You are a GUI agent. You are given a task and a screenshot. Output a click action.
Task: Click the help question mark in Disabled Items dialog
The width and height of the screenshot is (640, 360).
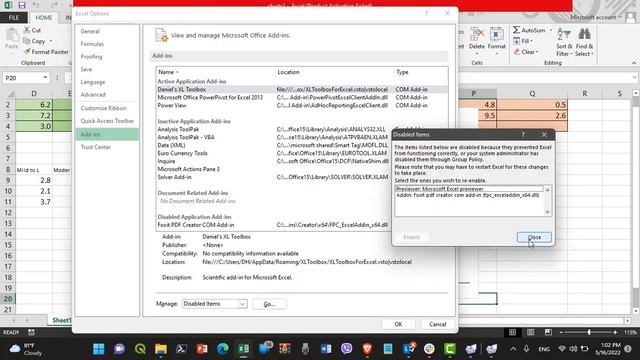523,135
